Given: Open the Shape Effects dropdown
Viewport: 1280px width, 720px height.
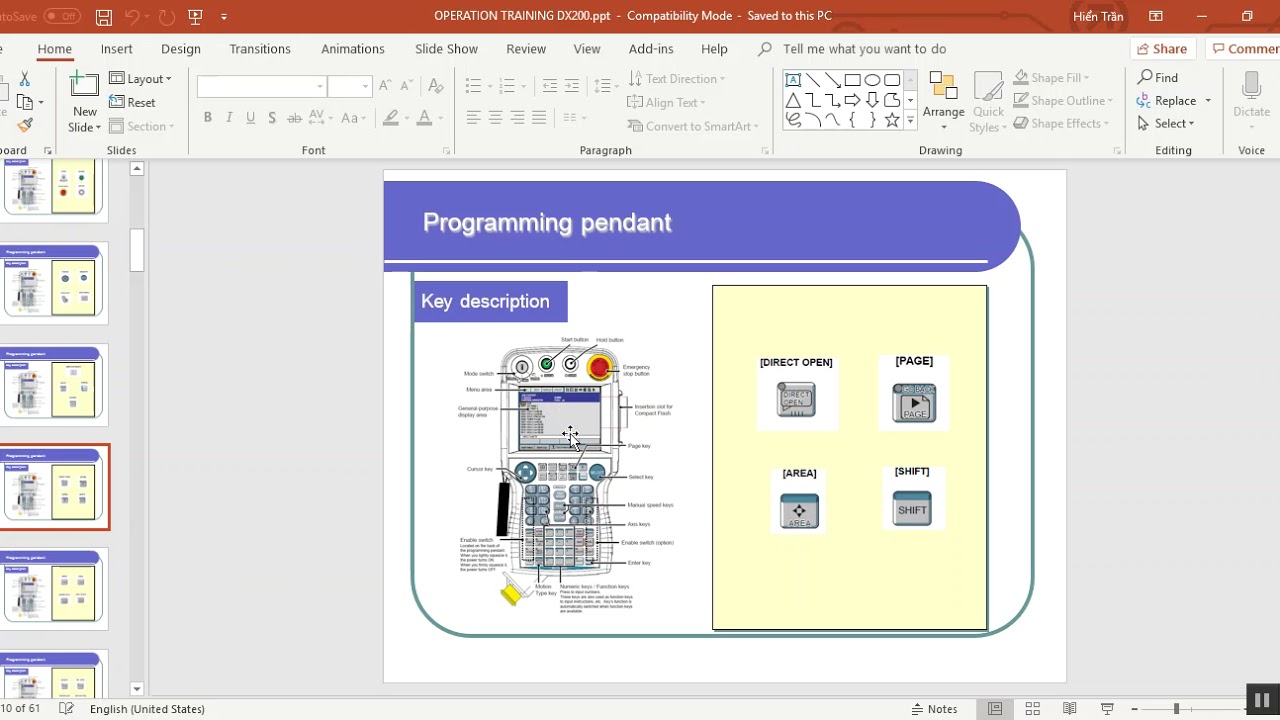Looking at the screenshot, I should pyautogui.click(x=1061, y=123).
